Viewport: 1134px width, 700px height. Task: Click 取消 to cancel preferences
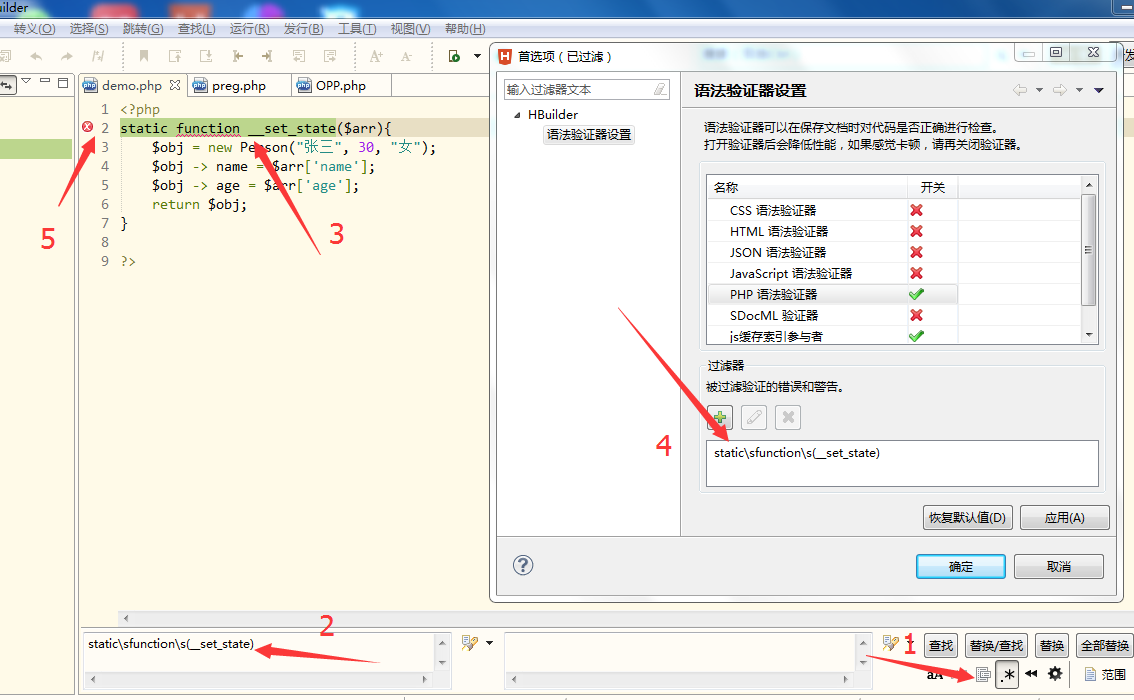(1059, 566)
